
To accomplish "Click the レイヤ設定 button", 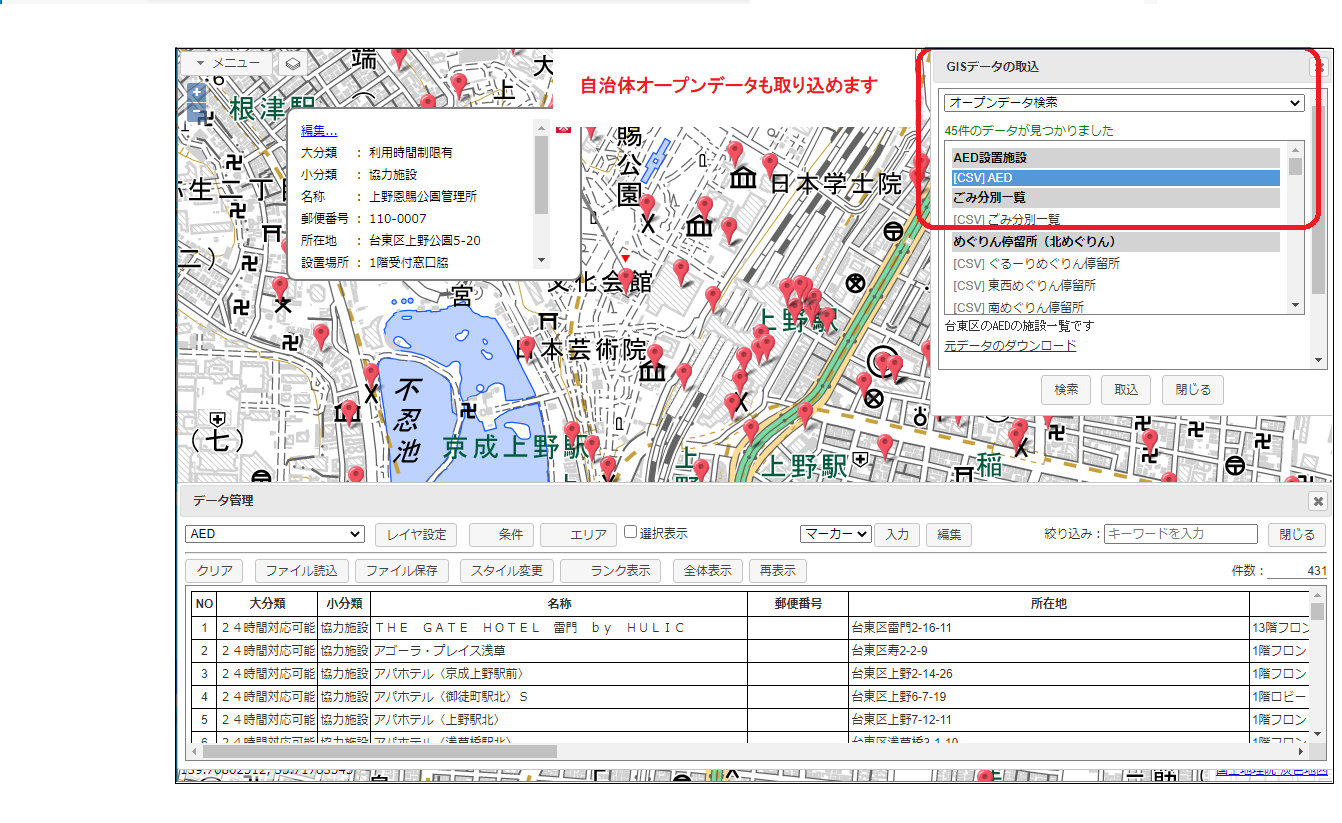I will [x=416, y=535].
